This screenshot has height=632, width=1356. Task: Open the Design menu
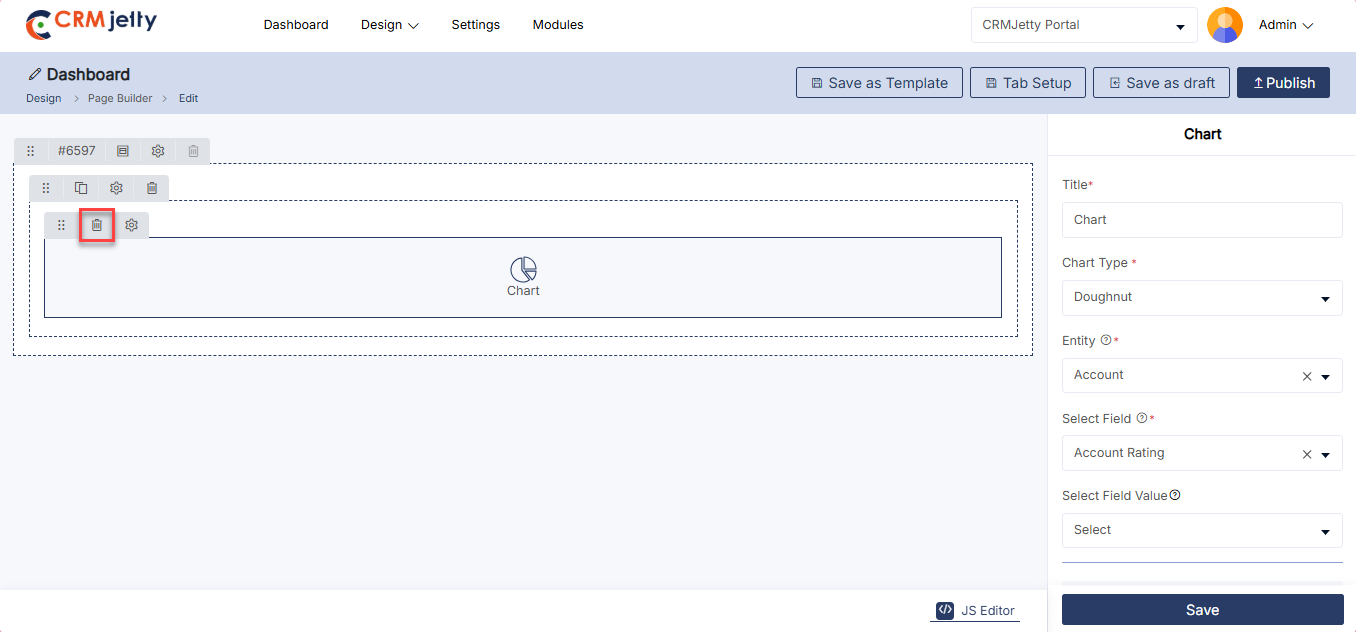click(389, 25)
